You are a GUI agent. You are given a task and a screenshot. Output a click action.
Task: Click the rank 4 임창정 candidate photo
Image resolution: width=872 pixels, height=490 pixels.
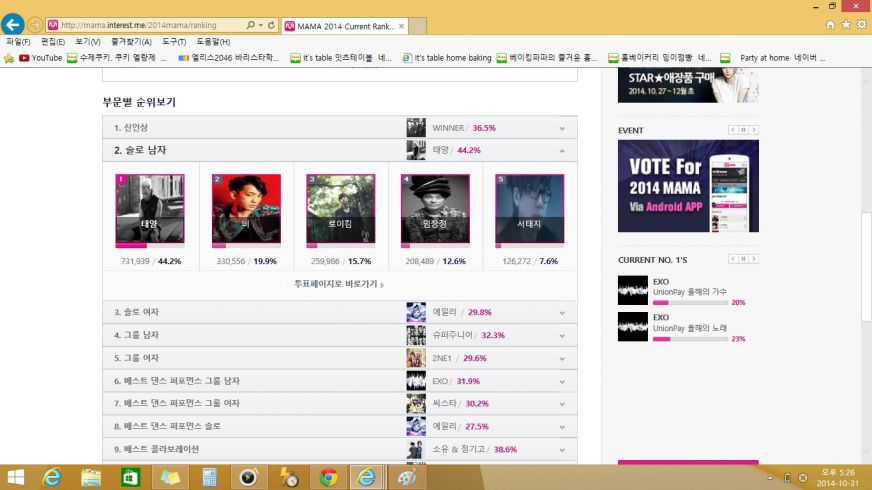[x=435, y=209]
